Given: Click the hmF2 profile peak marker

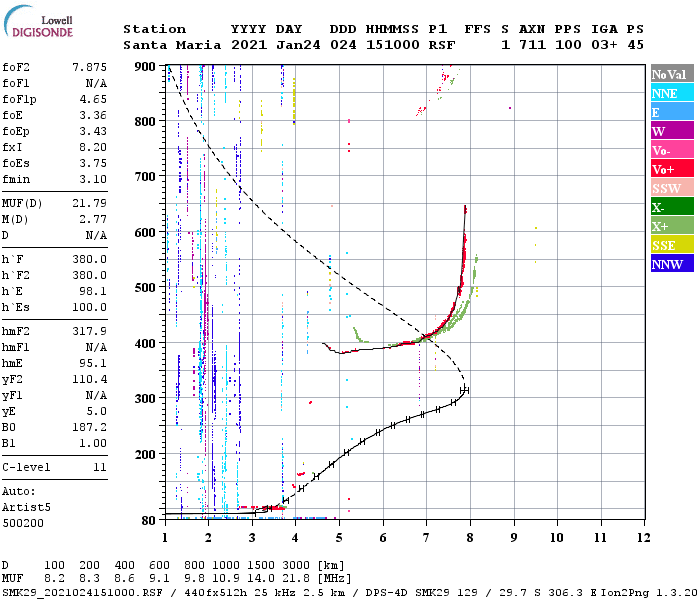Looking at the screenshot, I should pos(465,391).
